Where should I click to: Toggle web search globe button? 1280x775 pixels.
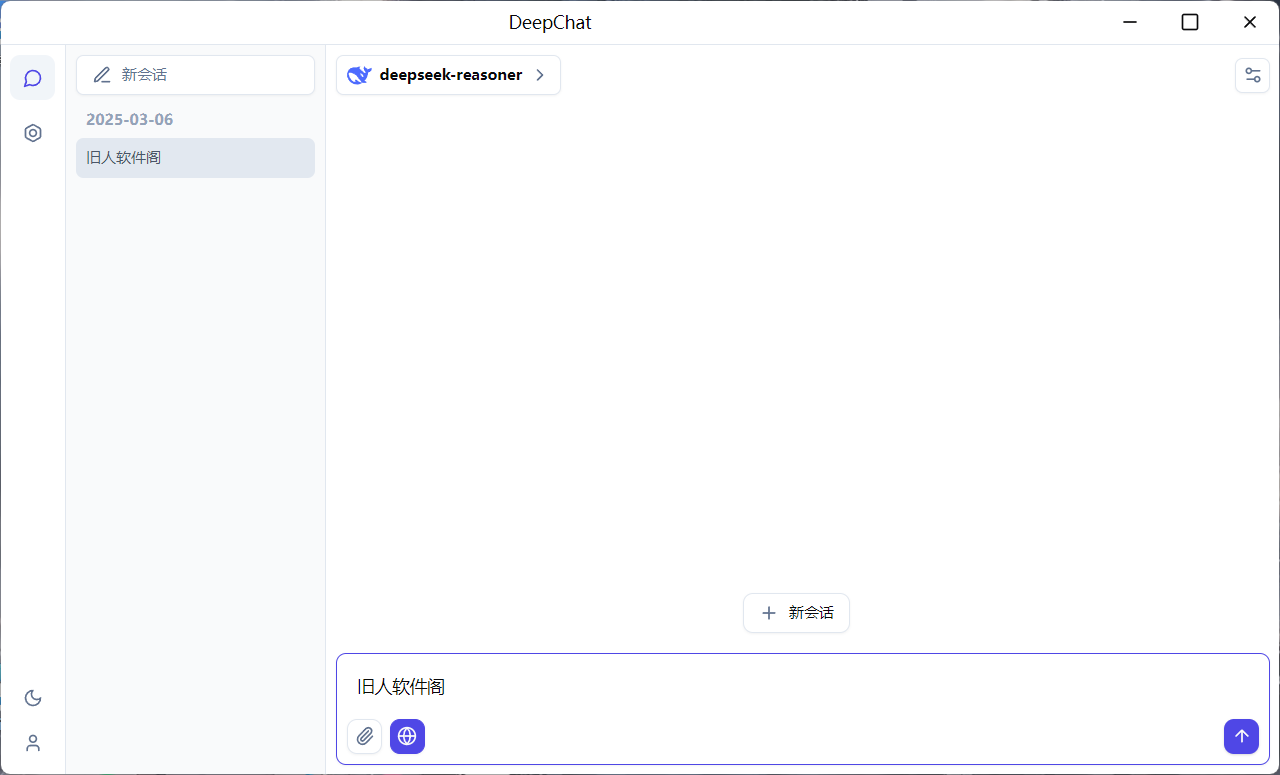pyautogui.click(x=407, y=737)
